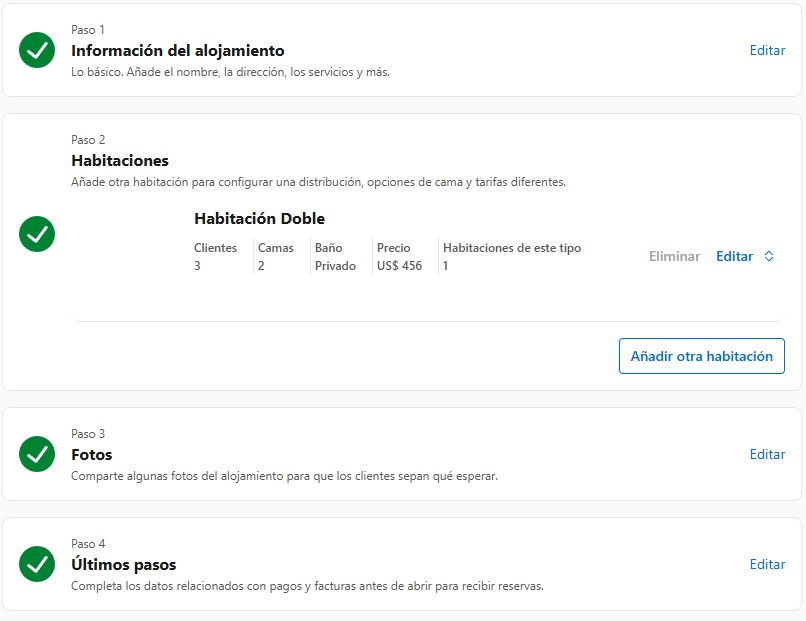The height and width of the screenshot is (621, 806).
Task: Click the Privado bathroom value
Action: tap(335, 266)
